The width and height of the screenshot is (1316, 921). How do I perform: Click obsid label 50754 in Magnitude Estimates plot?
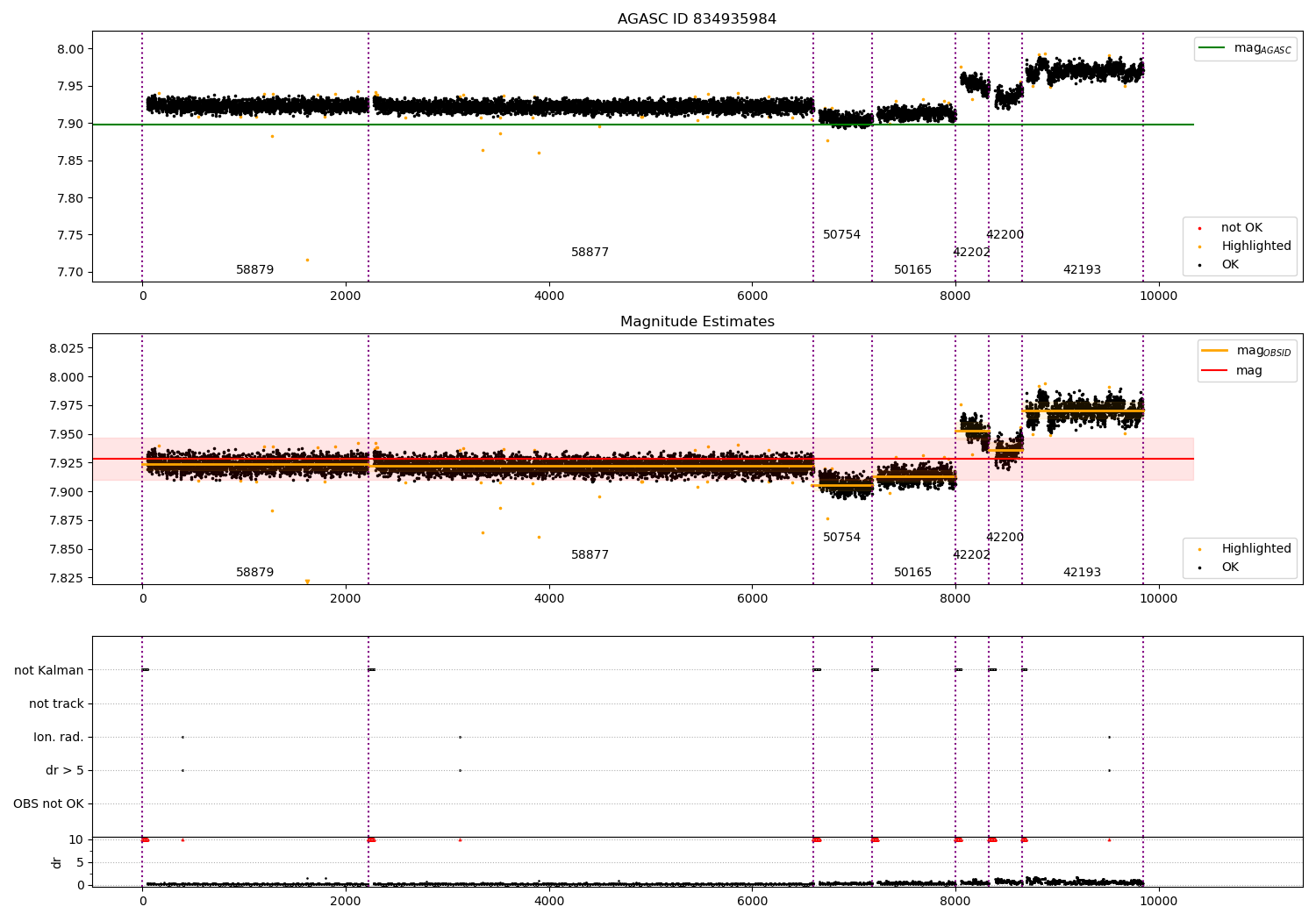(x=841, y=538)
